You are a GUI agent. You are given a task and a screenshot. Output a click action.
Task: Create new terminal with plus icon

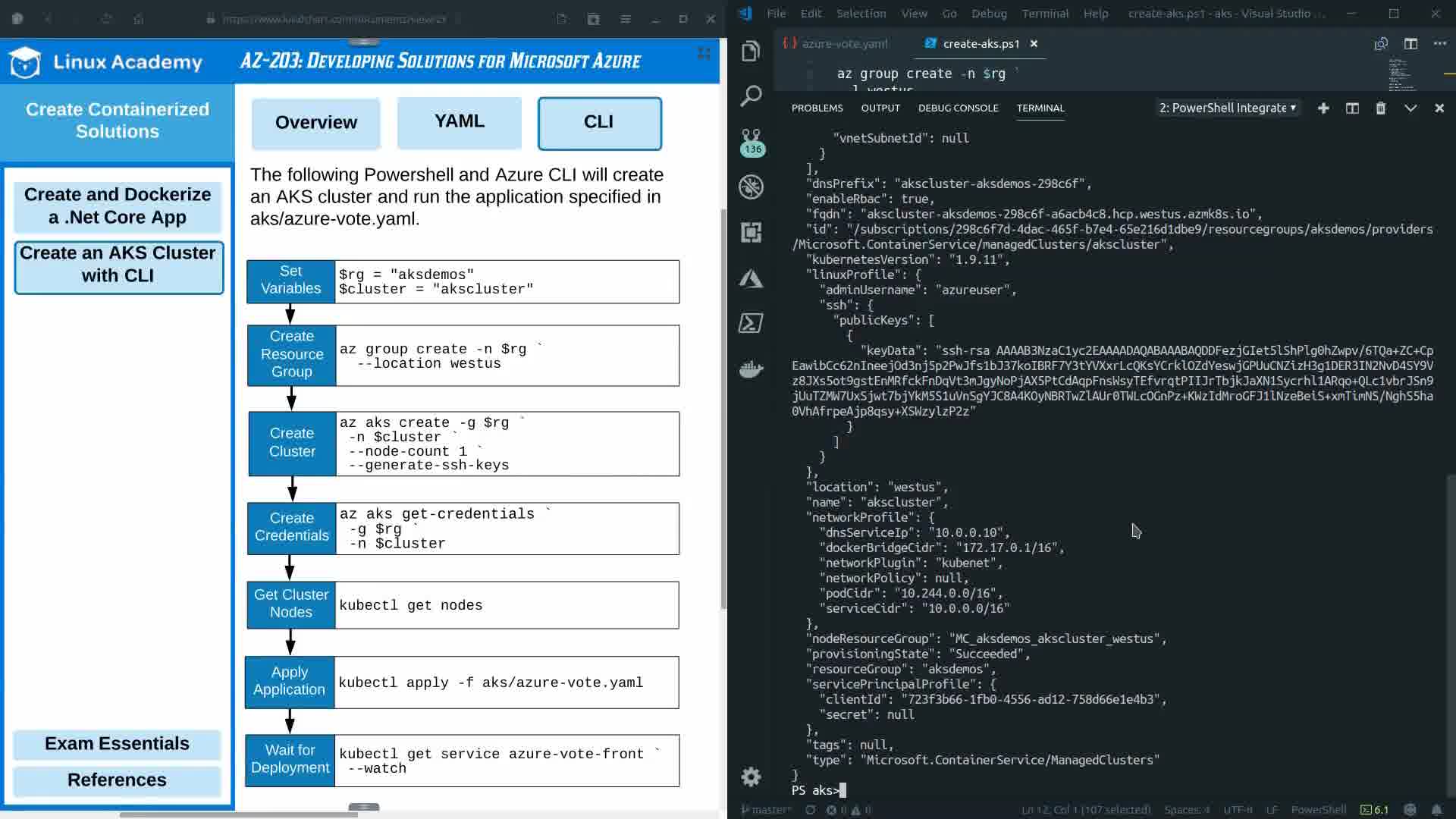point(1323,108)
